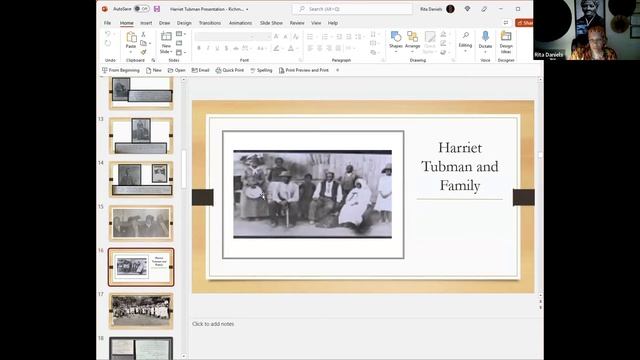Screen dimensions: 640x360
Task: Switch to the Design tab
Action: pos(184,23)
